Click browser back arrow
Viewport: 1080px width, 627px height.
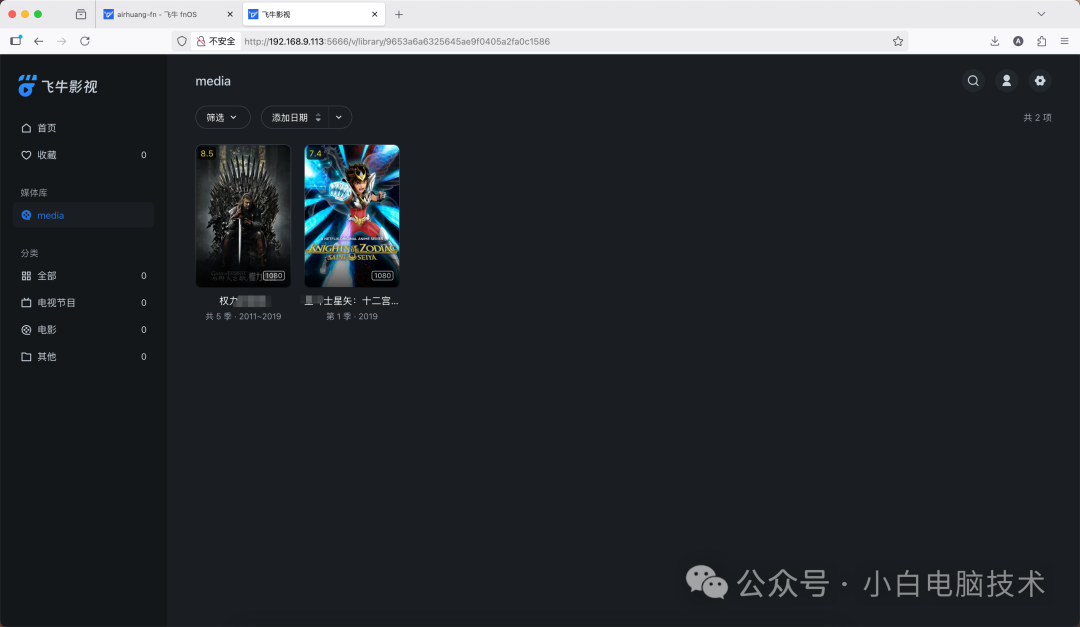point(39,41)
